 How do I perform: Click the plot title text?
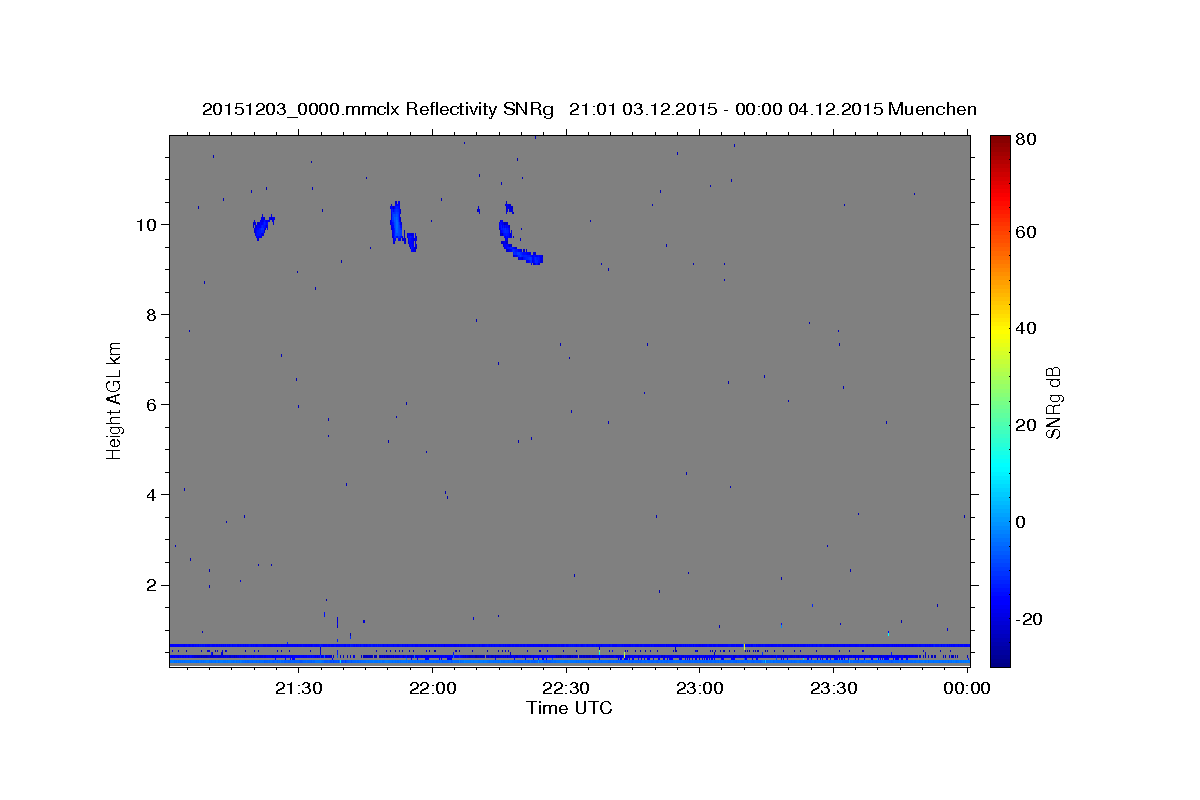pos(589,109)
